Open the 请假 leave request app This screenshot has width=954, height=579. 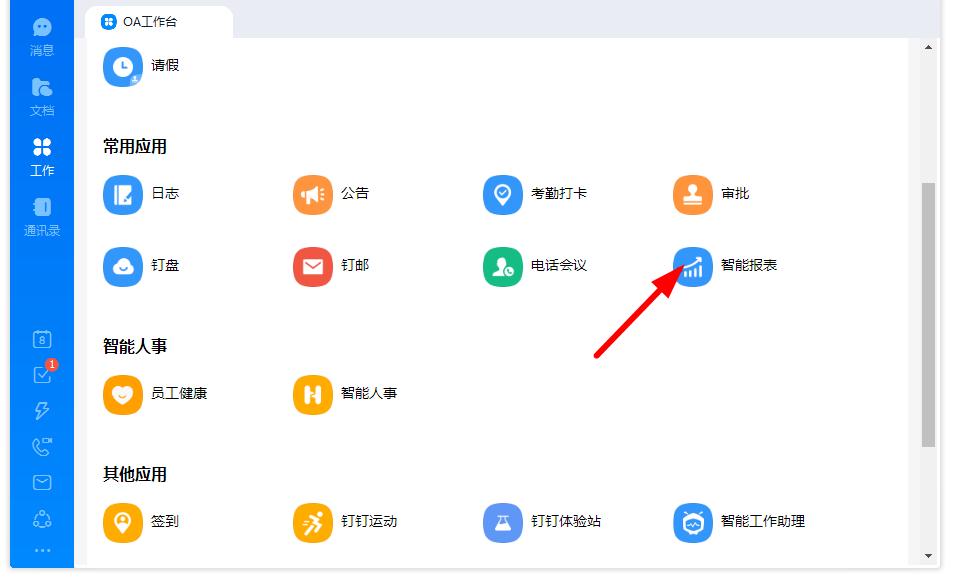click(143, 66)
